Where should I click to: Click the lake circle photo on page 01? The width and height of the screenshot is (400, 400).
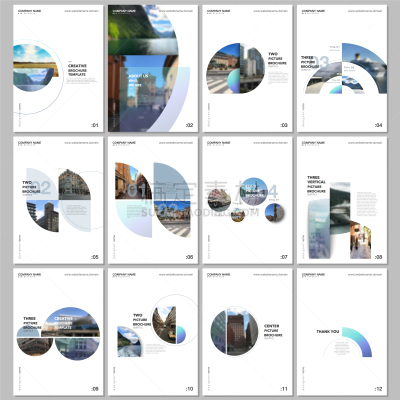point(35,68)
